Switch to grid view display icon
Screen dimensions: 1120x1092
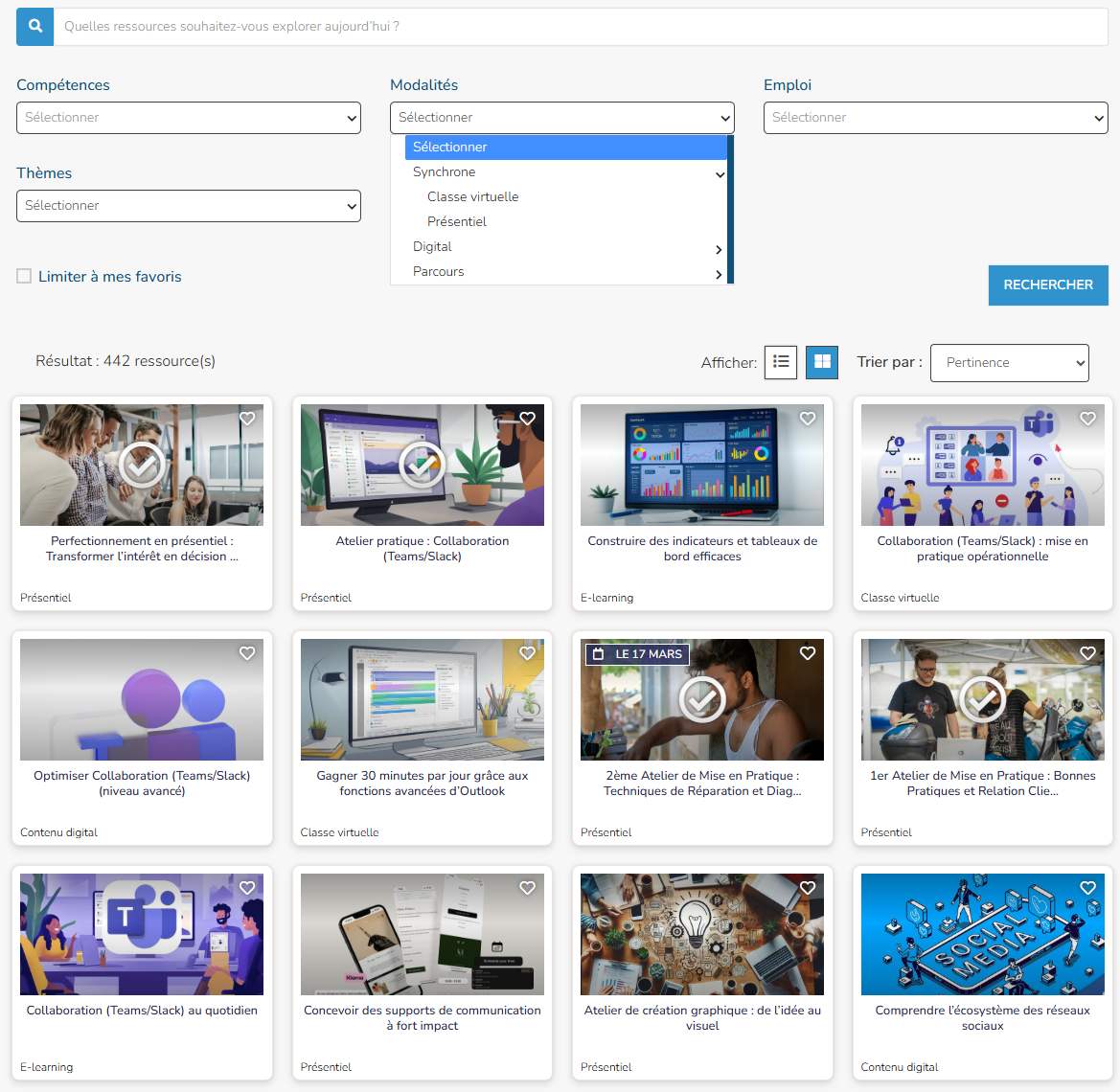(822, 362)
